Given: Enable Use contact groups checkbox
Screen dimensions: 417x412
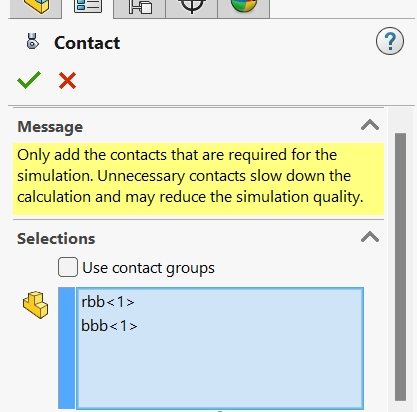Looking at the screenshot, I should point(68,267).
